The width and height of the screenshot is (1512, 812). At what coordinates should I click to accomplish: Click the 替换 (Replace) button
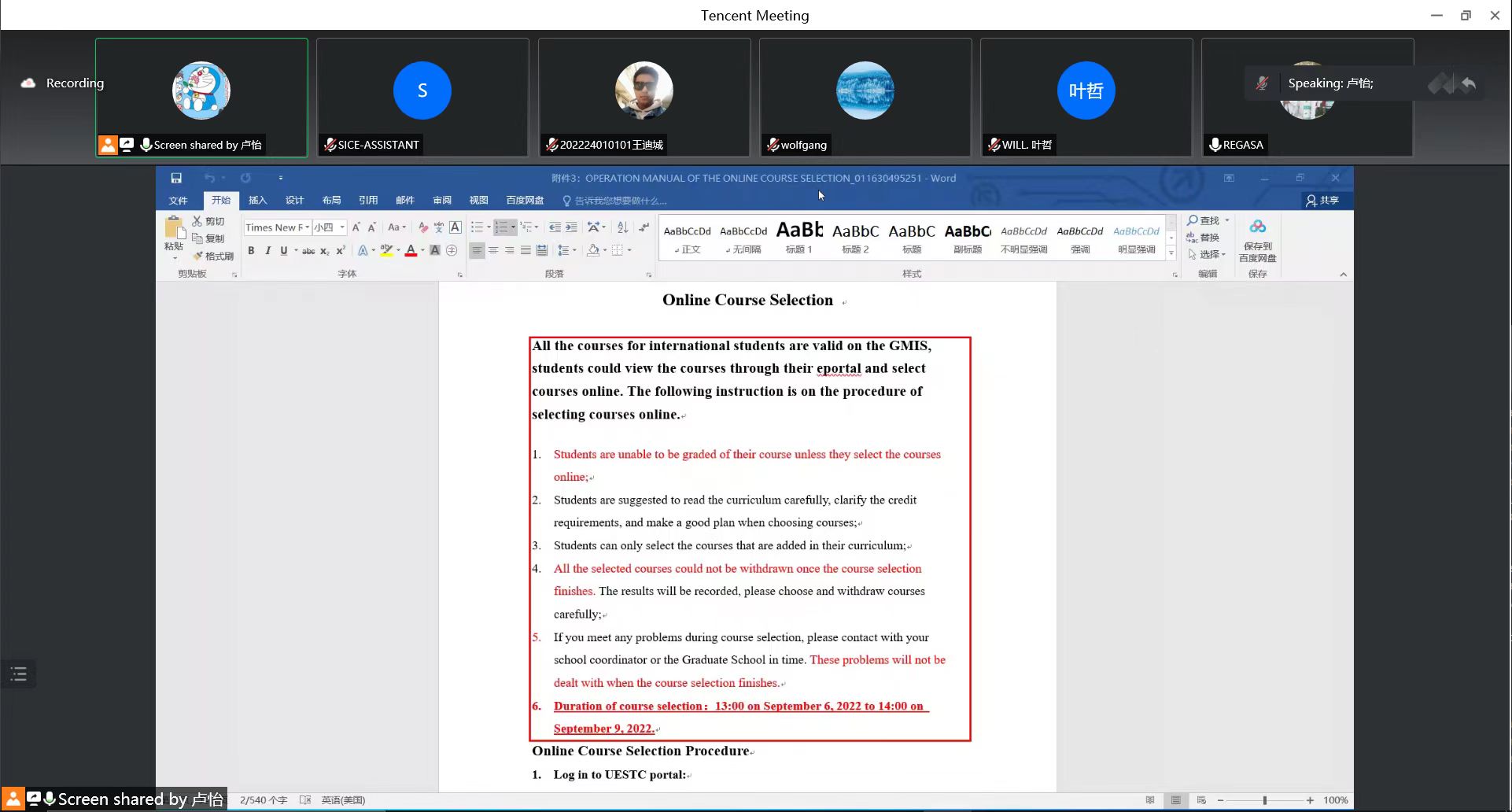[x=1204, y=238]
